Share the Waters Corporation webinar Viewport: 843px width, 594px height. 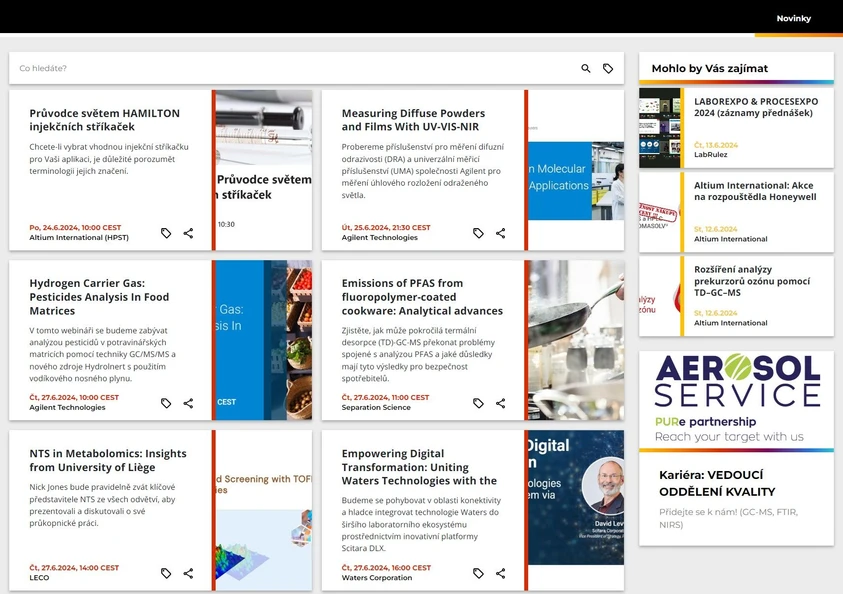[x=500, y=573]
